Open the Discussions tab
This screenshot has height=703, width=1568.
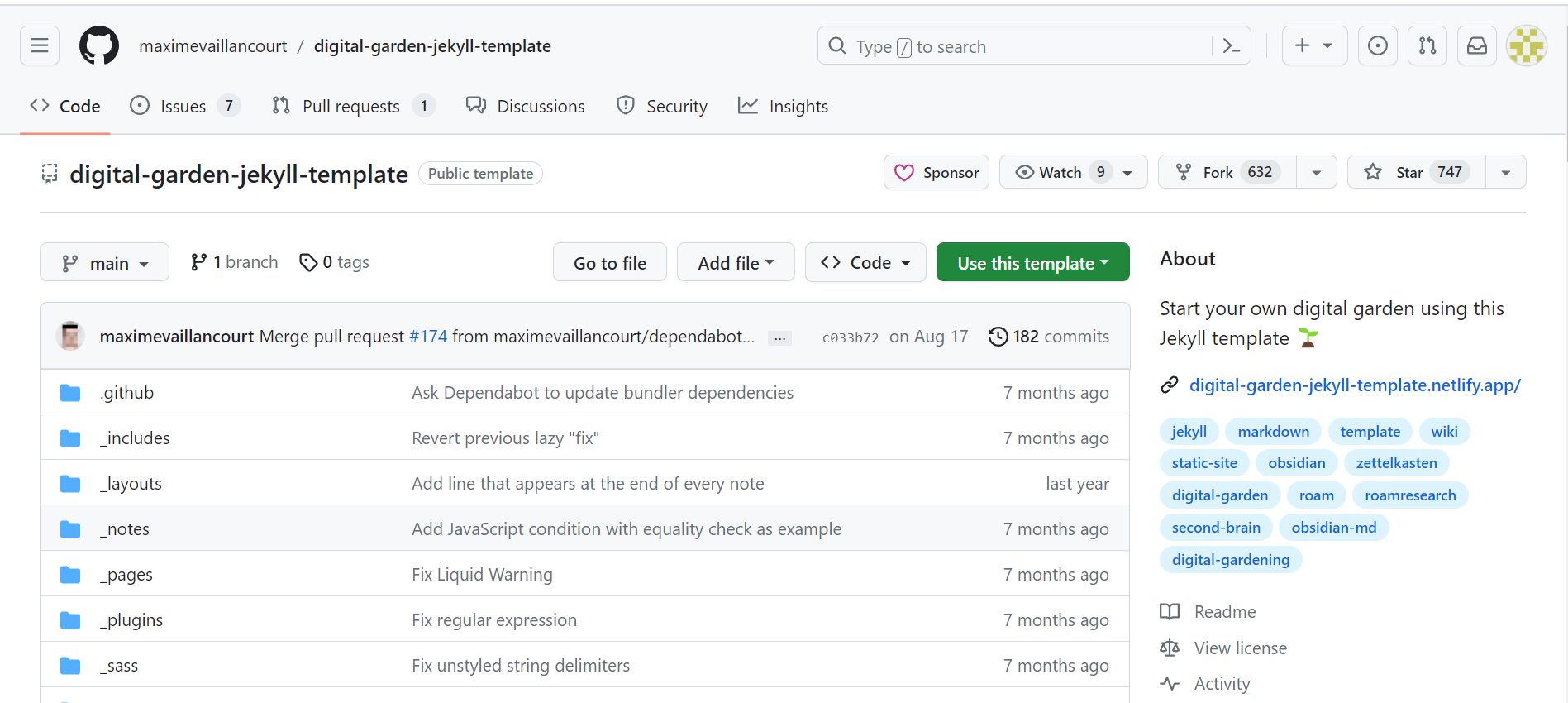click(526, 106)
